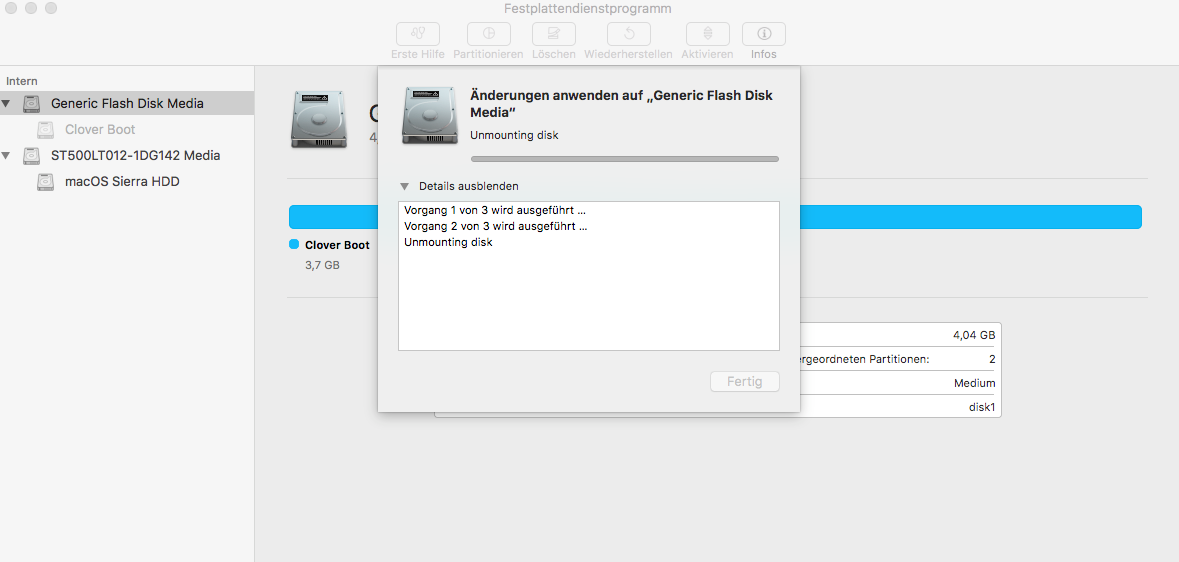
Task: Click the yellow minimize window button
Action: tap(31, 8)
